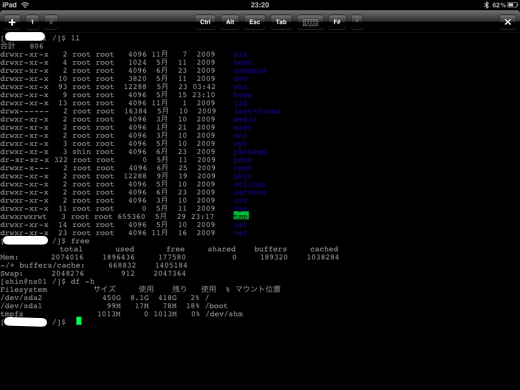Tap the Ctrl modifier key
Viewport: 520px width, 390px height.
click(x=205, y=22)
